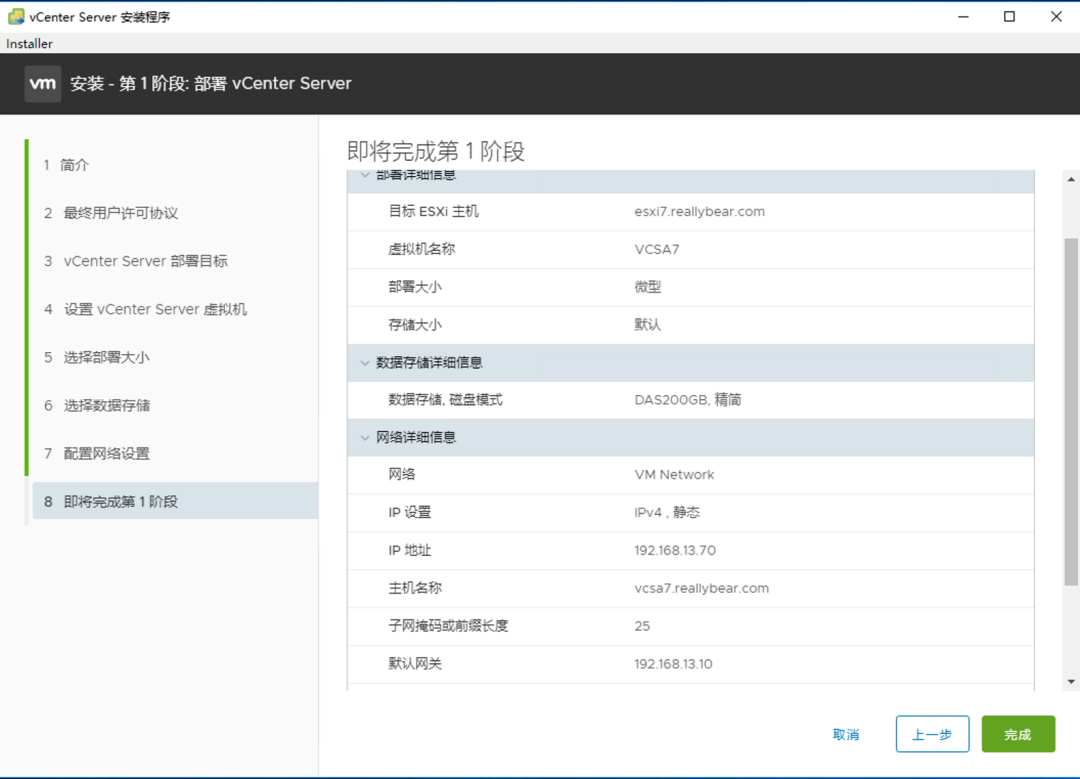Click the IPv4 , 静态 setting value
This screenshot has width=1080, height=779.
(667, 512)
